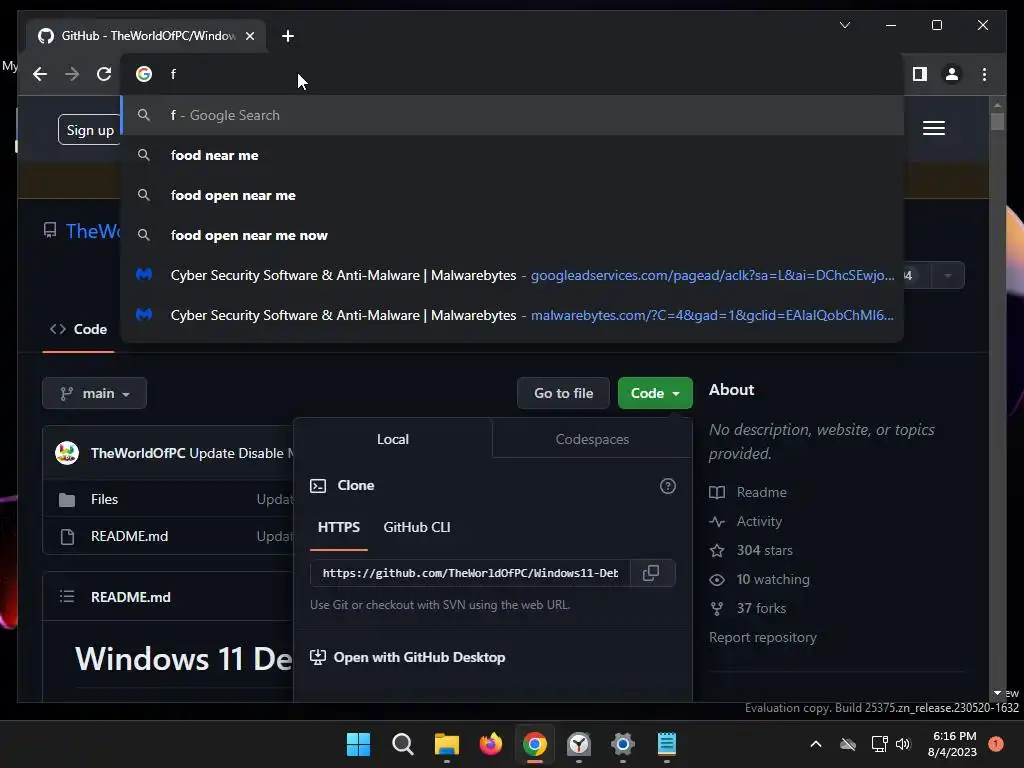The image size is (1024, 768).
Task: Close the GitHub tab
Action: pos(249,36)
